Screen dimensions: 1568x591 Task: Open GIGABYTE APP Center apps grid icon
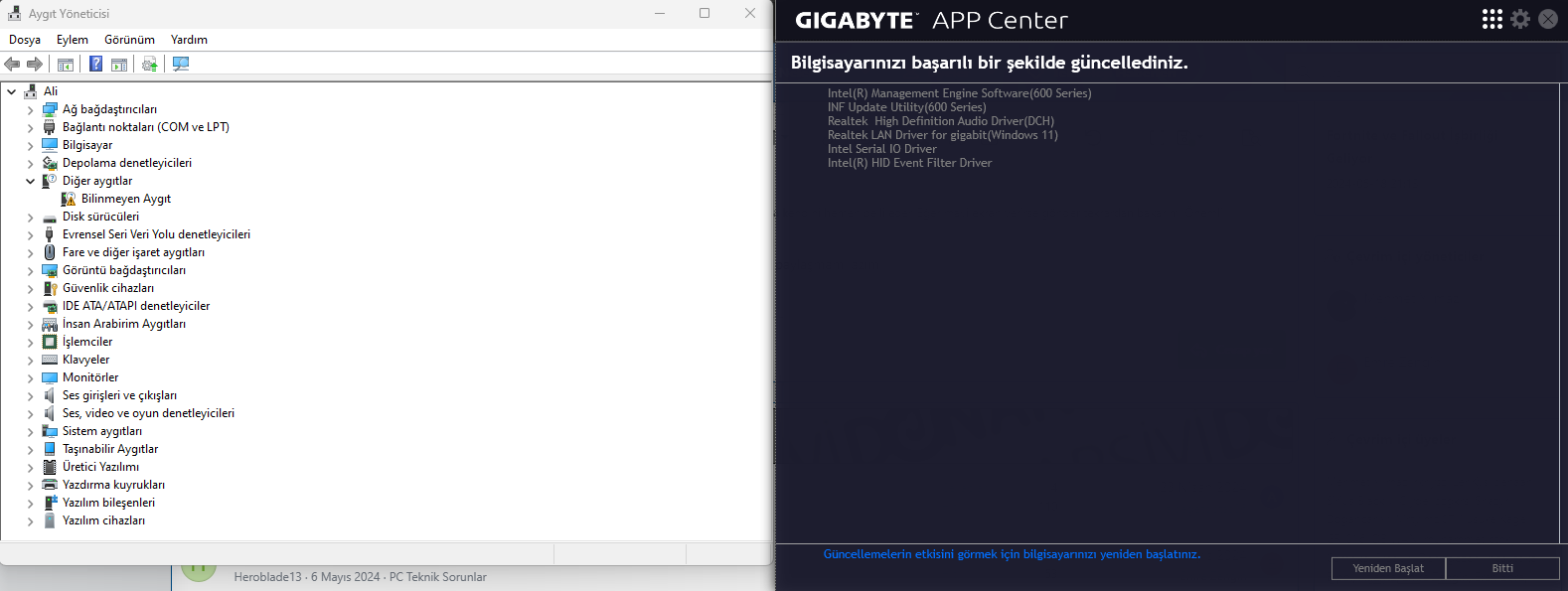click(1492, 19)
